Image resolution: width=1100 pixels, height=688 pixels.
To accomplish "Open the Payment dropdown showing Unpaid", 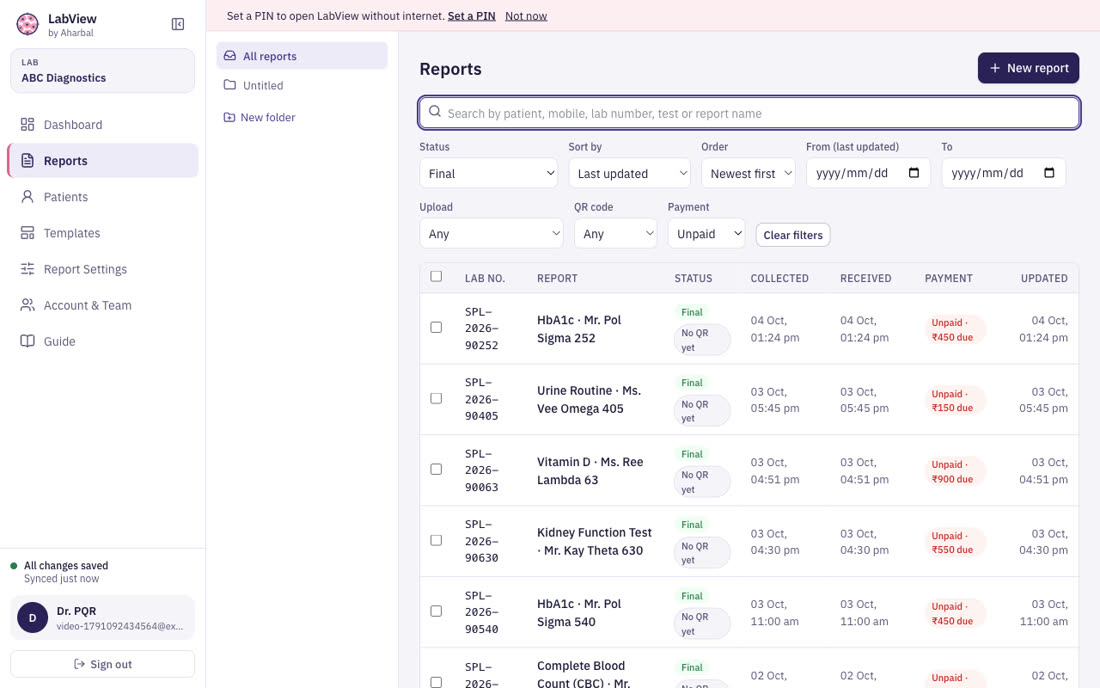I will pos(706,234).
